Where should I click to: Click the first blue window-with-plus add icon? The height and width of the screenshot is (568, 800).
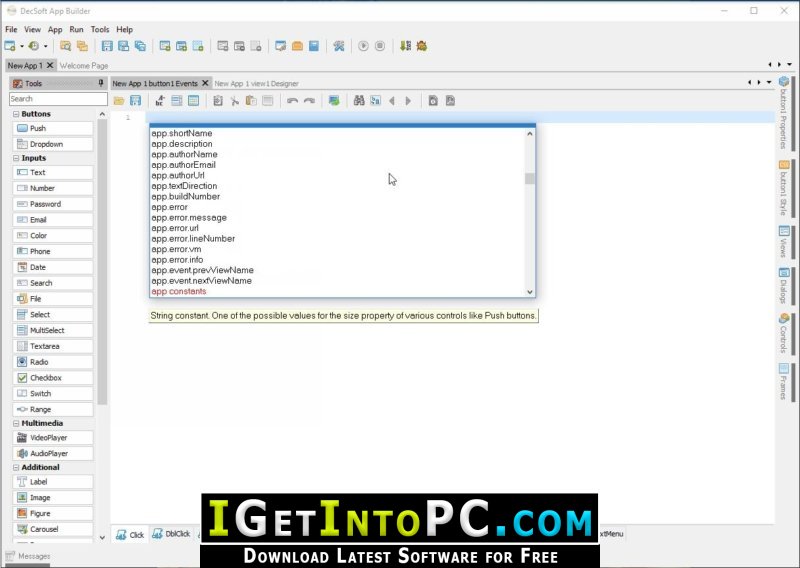[x=165, y=46]
